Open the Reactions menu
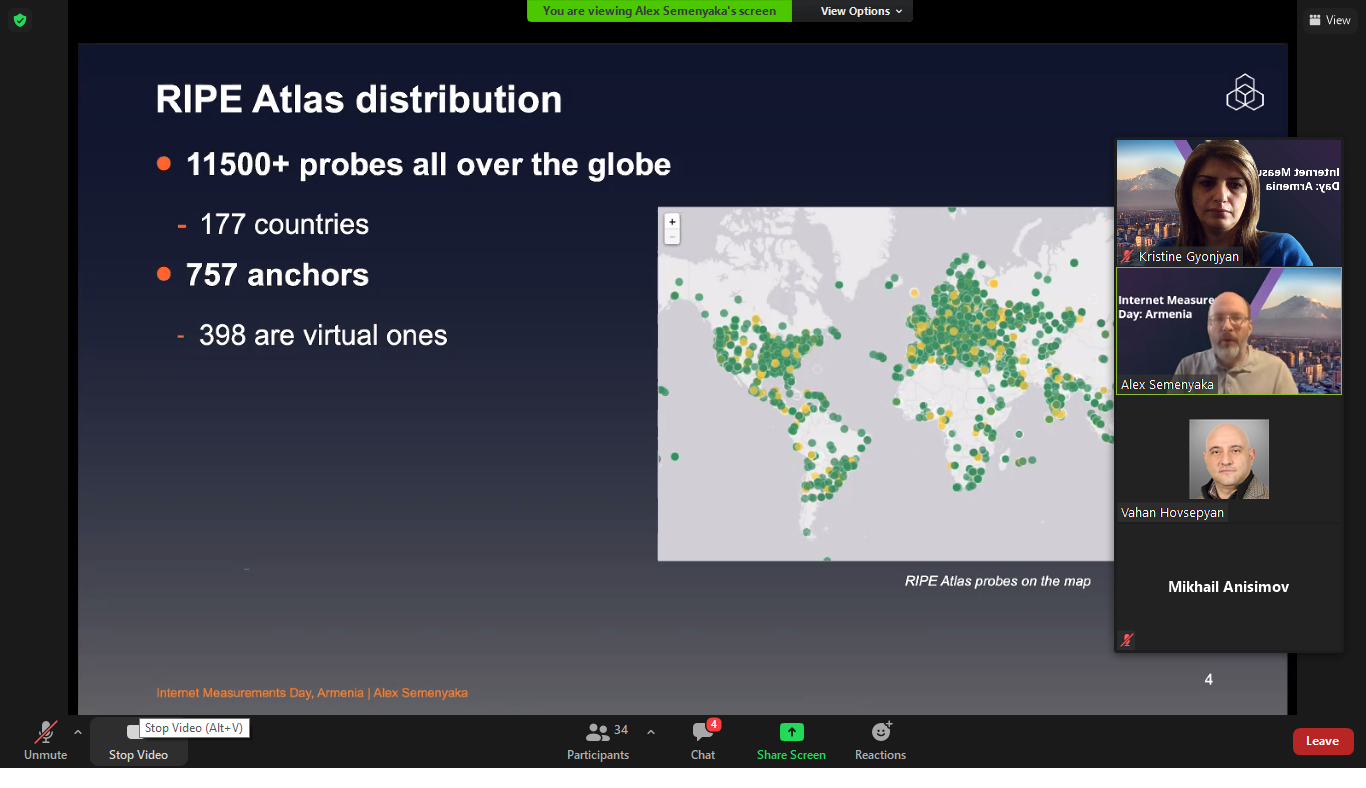This screenshot has width=1366, height=788. [880, 741]
